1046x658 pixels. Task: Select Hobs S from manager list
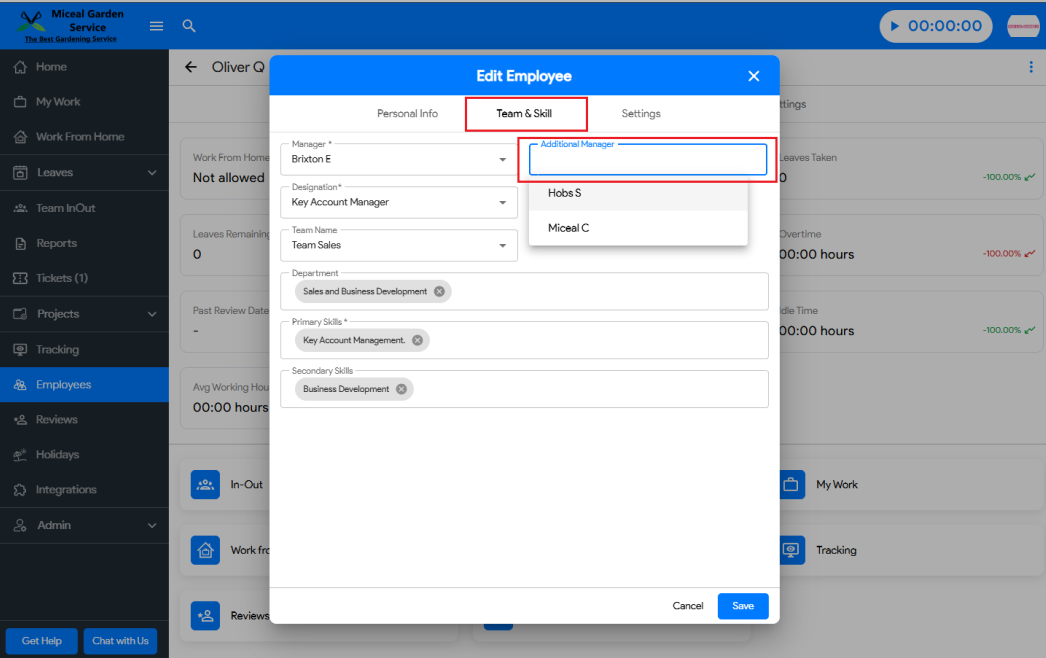tap(565, 193)
